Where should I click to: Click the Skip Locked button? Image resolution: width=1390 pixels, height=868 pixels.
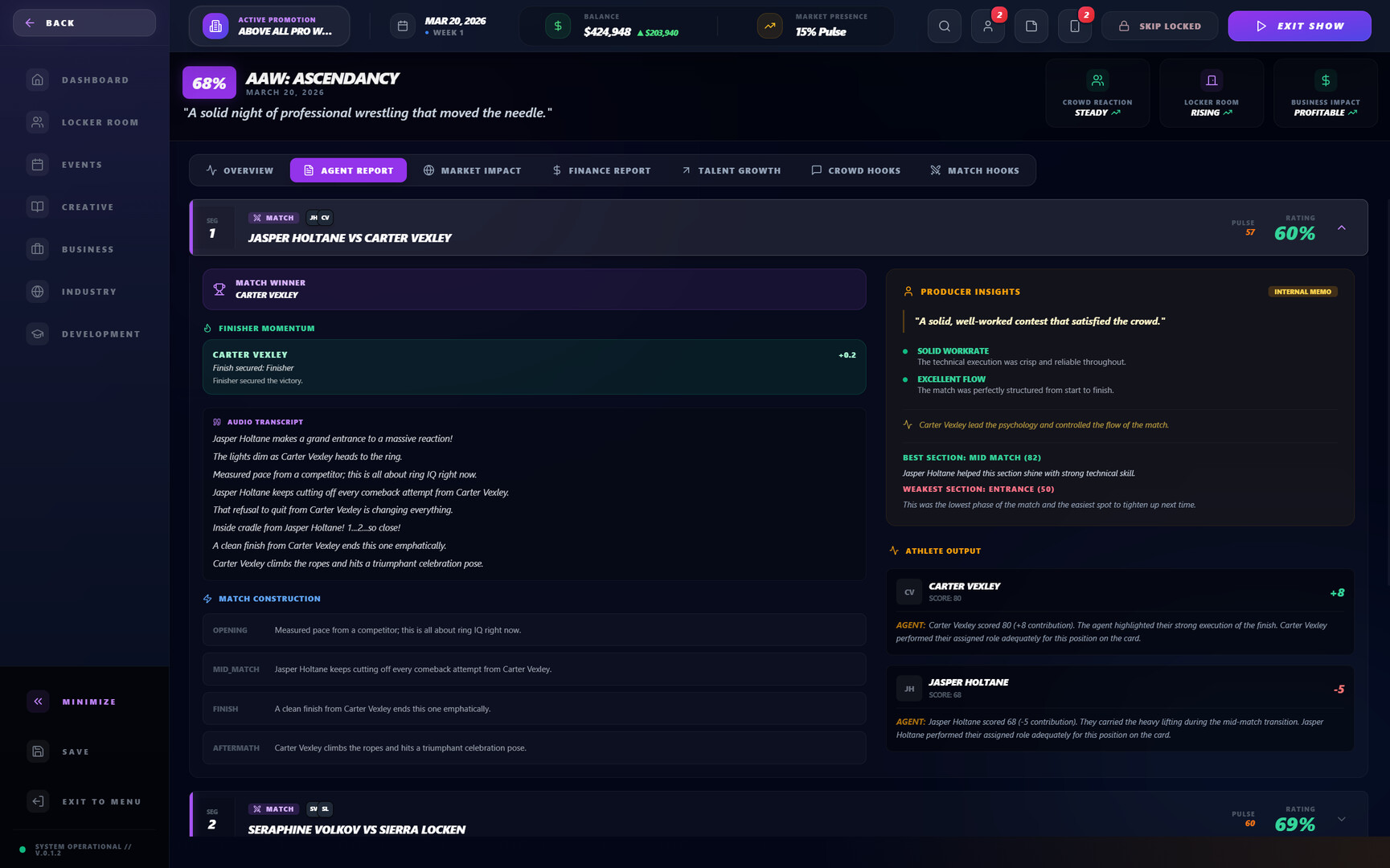(1160, 27)
